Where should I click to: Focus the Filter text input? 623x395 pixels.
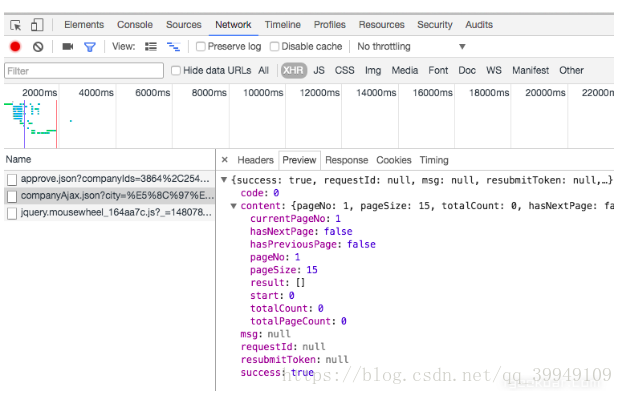(x=84, y=71)
